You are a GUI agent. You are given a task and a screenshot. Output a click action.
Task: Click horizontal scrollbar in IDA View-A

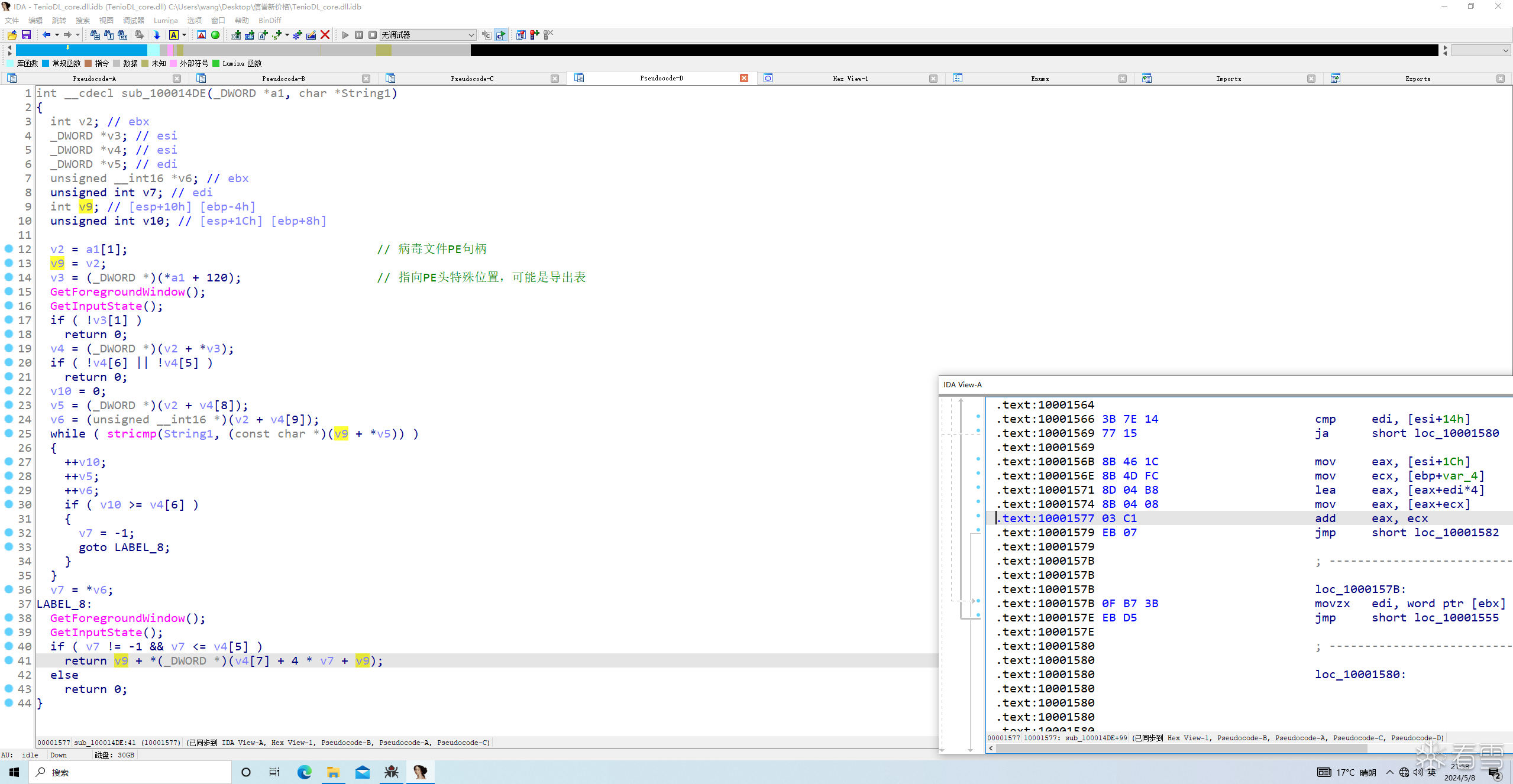pos(1182,748)
